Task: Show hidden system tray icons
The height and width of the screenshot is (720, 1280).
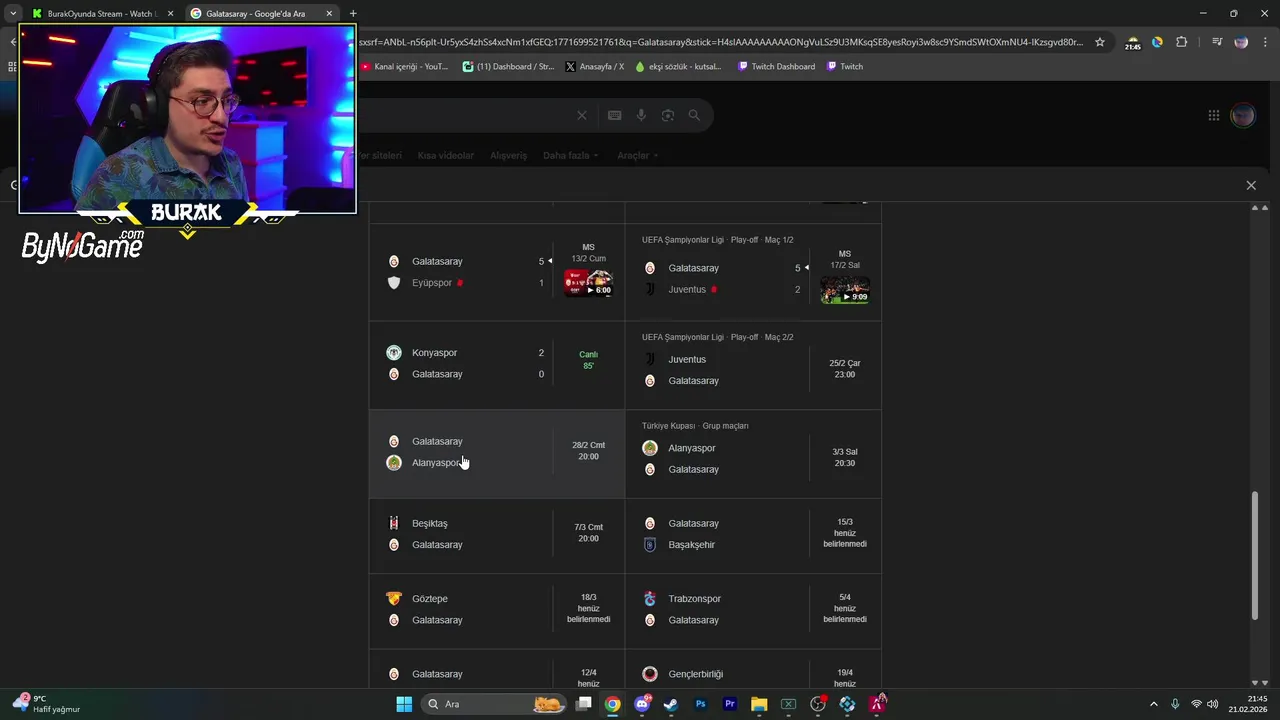Action: coord(1153,704)
